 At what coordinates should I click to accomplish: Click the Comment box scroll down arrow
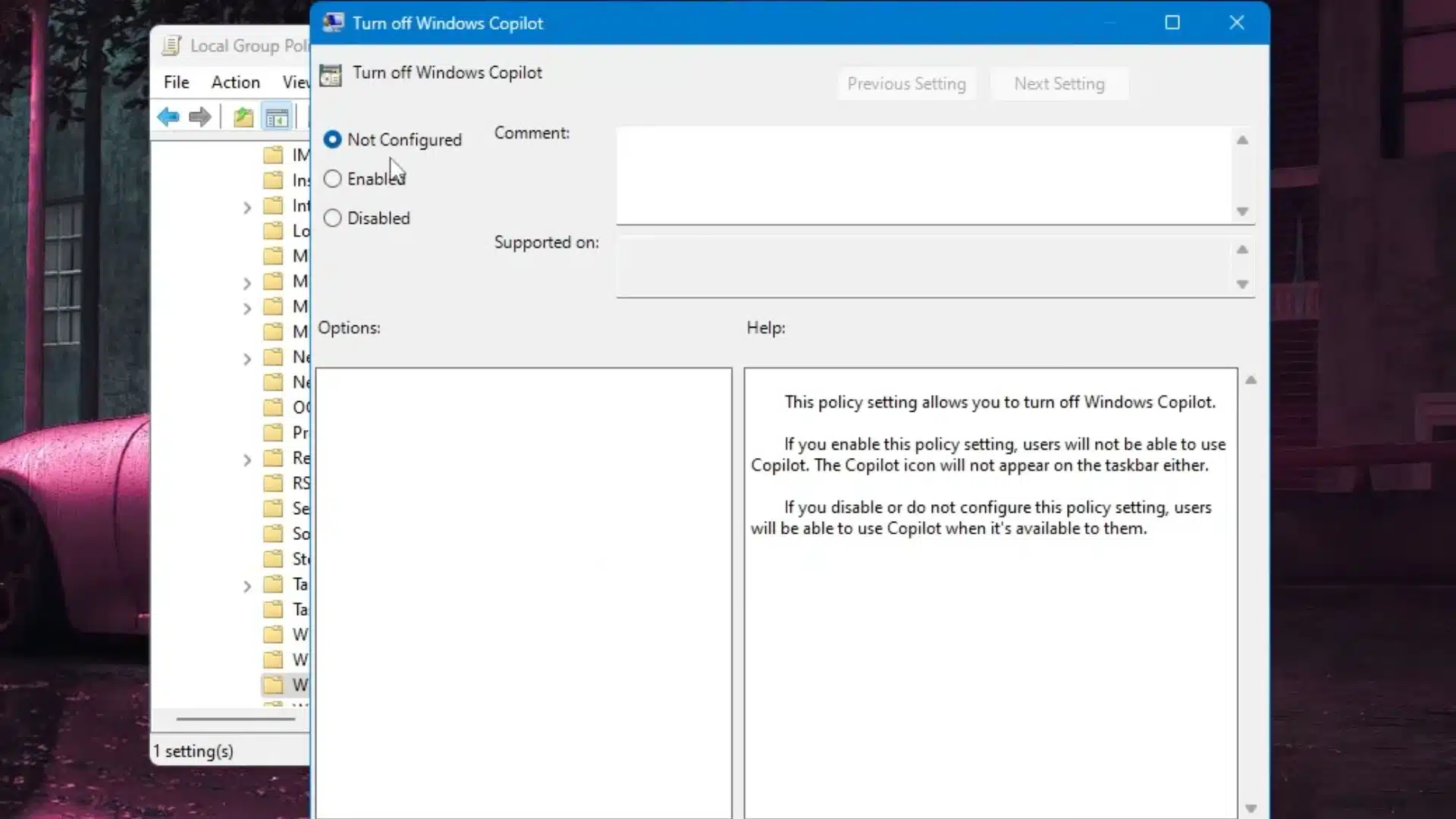click(1242, 211)
